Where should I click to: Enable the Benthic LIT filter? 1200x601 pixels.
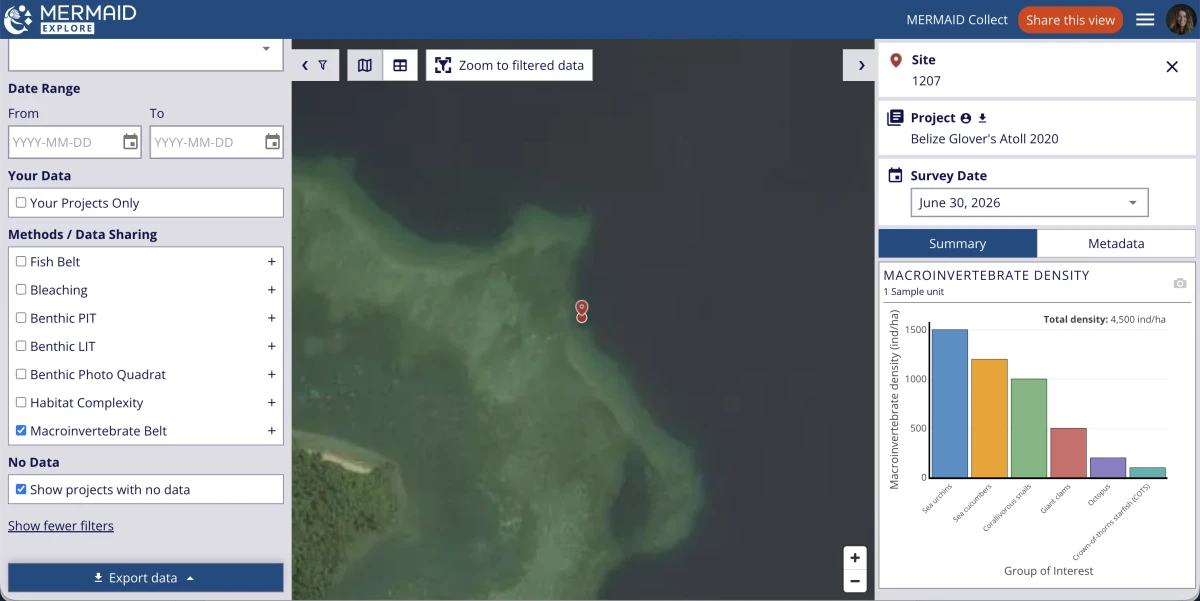coord(21,346)
